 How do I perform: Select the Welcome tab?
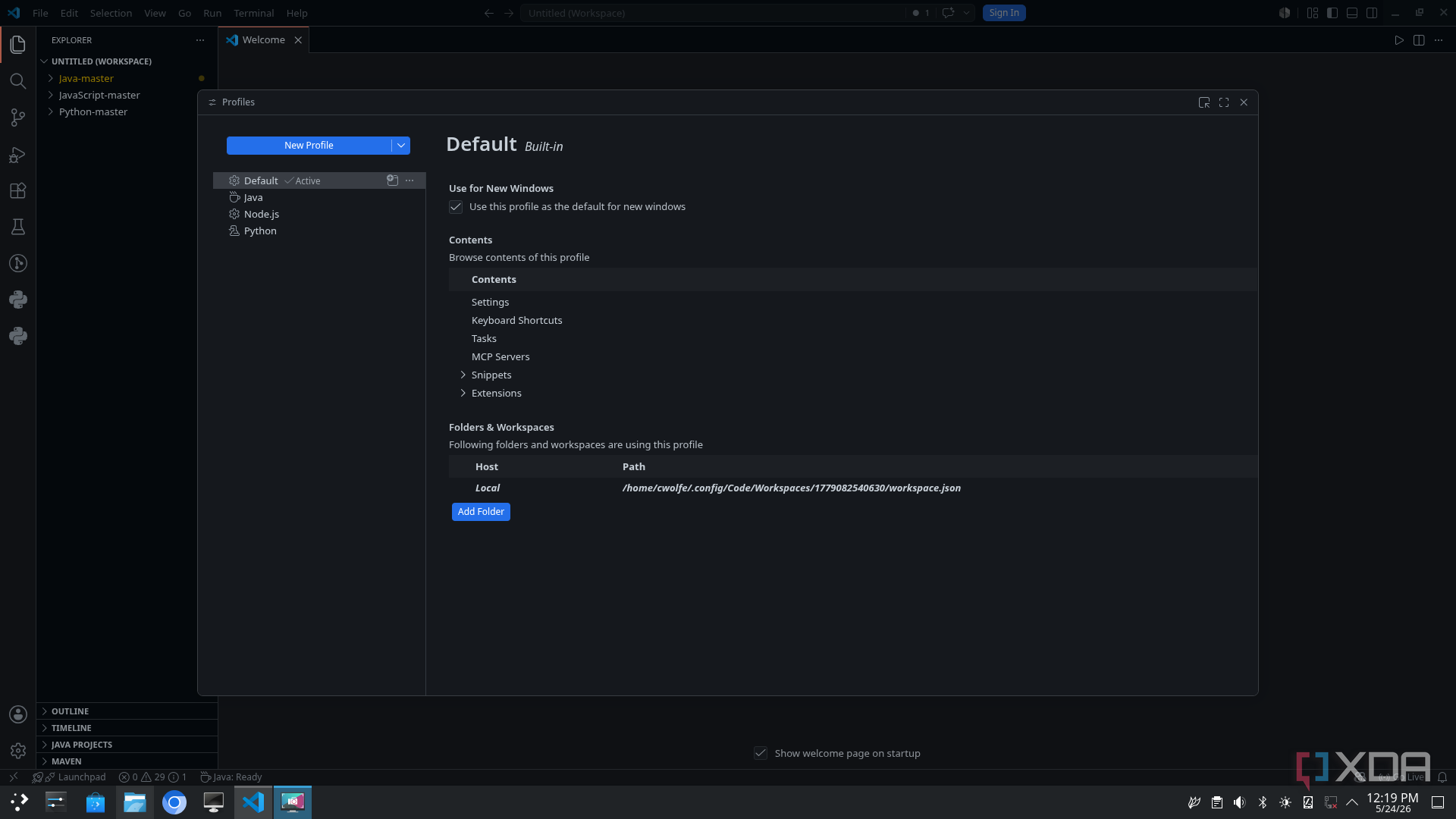pos(263,40)
